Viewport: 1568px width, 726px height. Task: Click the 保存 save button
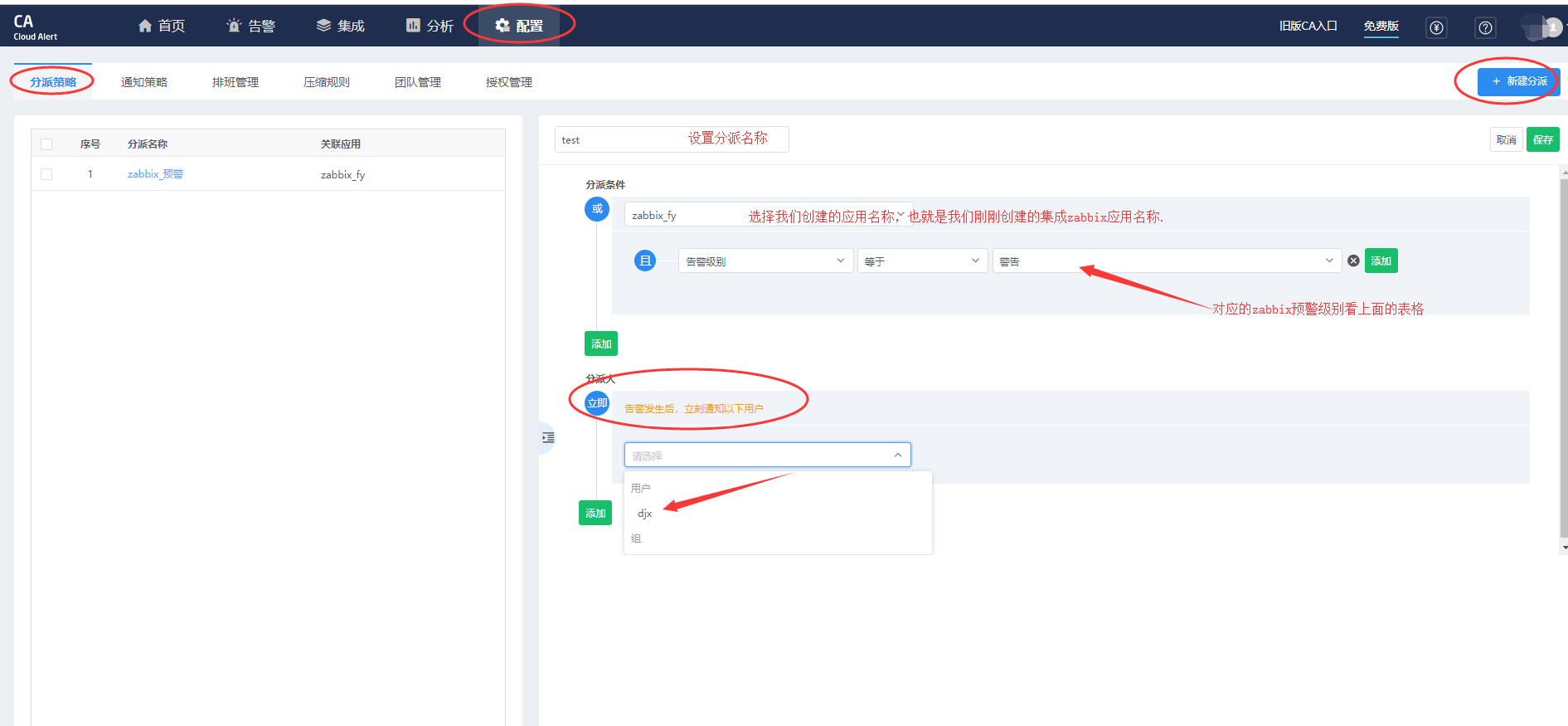(1543, 139)
